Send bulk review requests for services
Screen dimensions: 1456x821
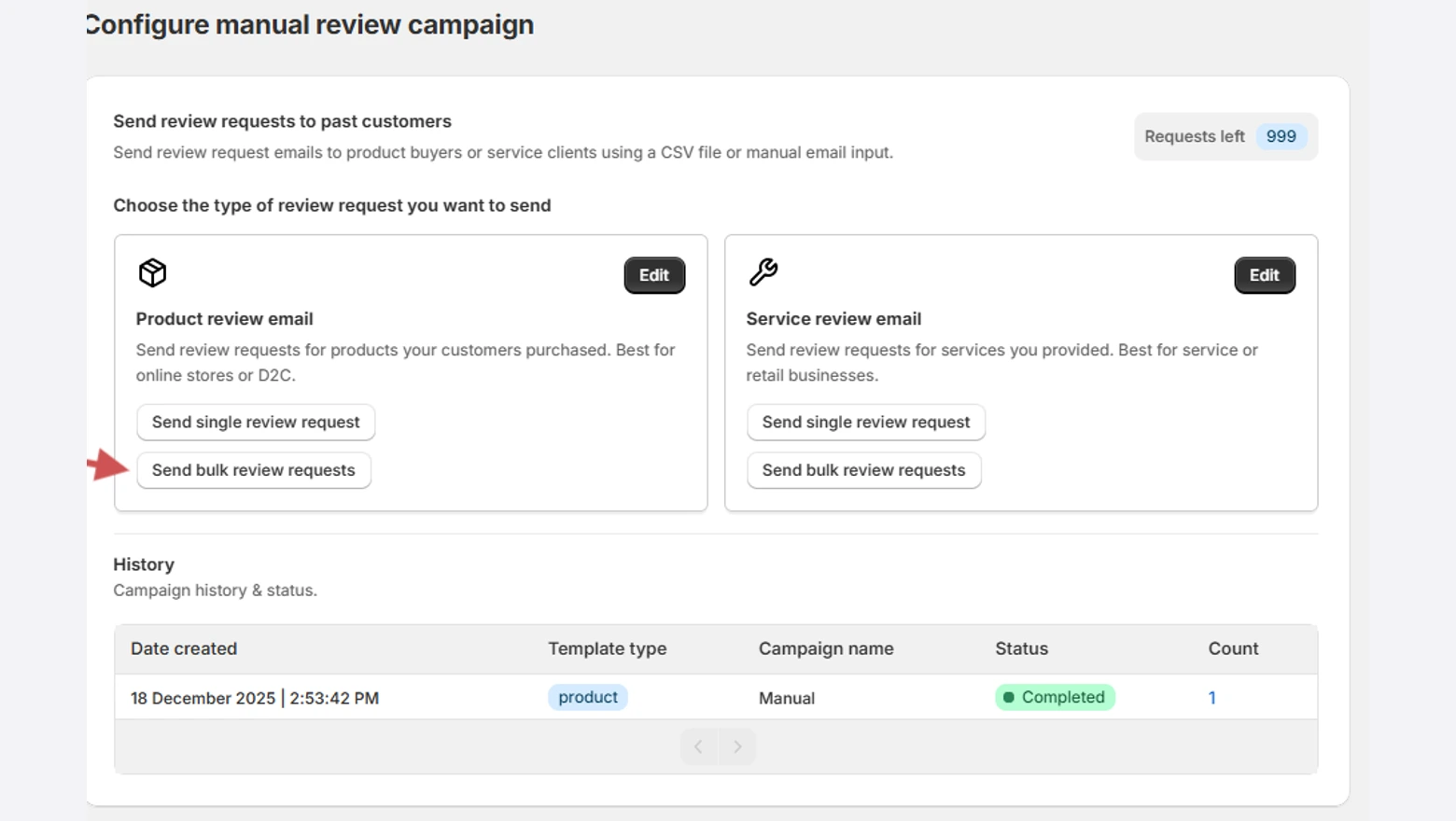[x=864, y=470]
